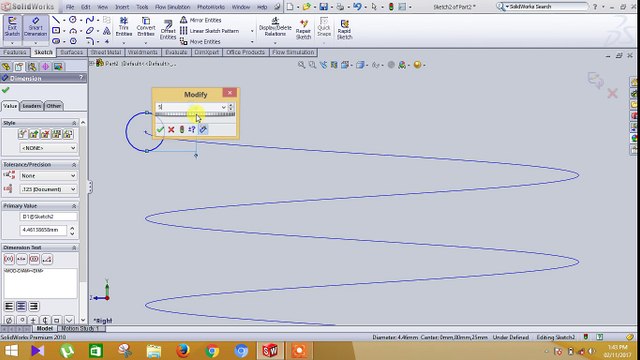Screen dimensions: 640x360
Task: Toggle Mark for drawing icon in Modify dialog
Action: coord(203,129)
